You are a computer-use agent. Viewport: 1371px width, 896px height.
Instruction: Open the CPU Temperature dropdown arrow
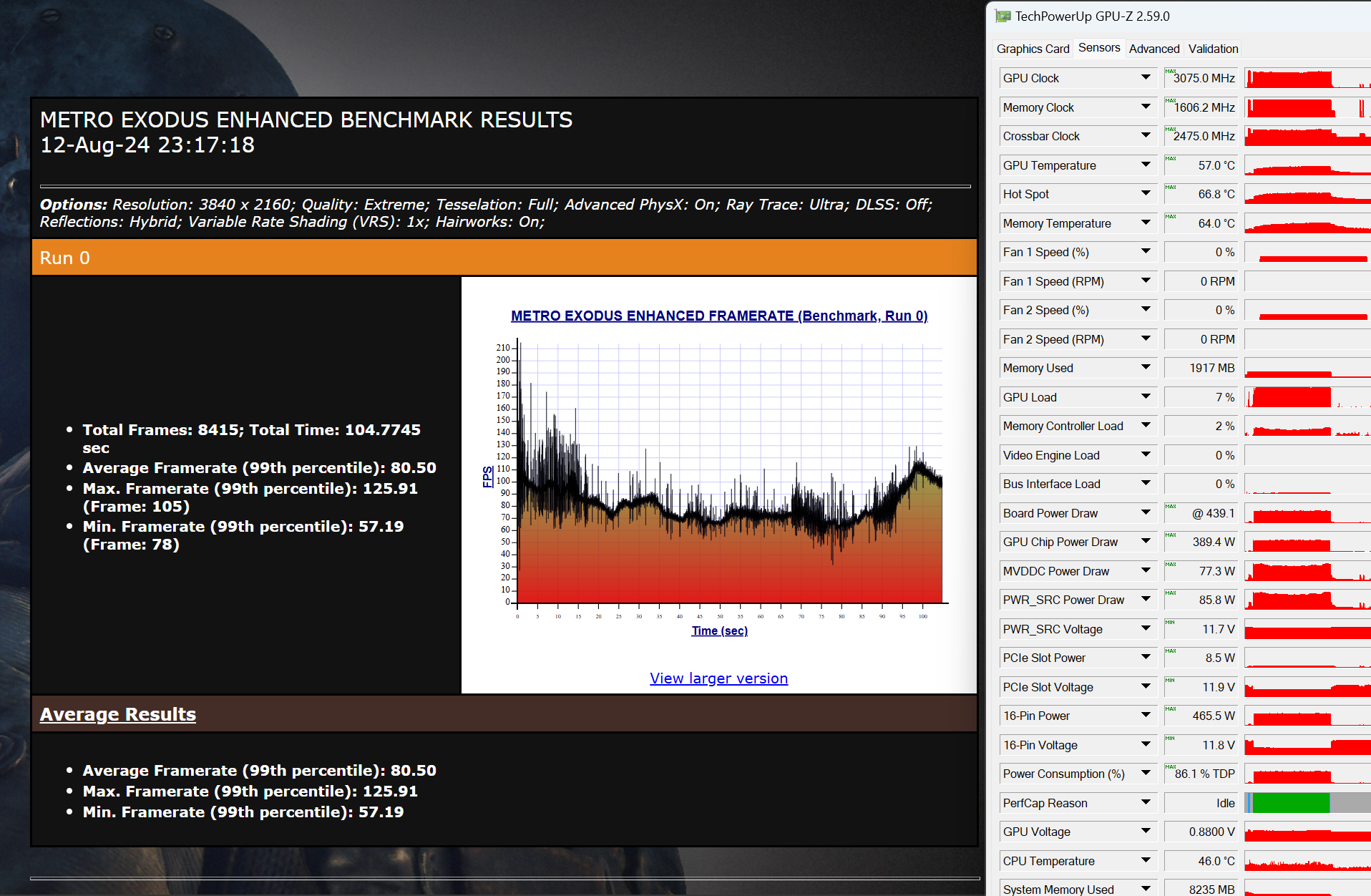(1146, 861)
